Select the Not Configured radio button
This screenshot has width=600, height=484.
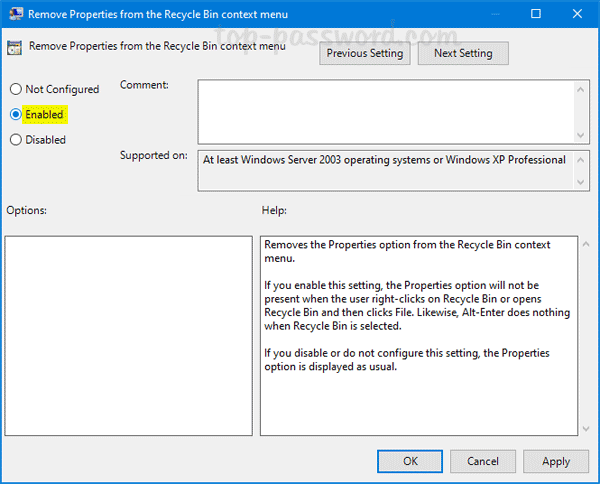pos(16,89)
